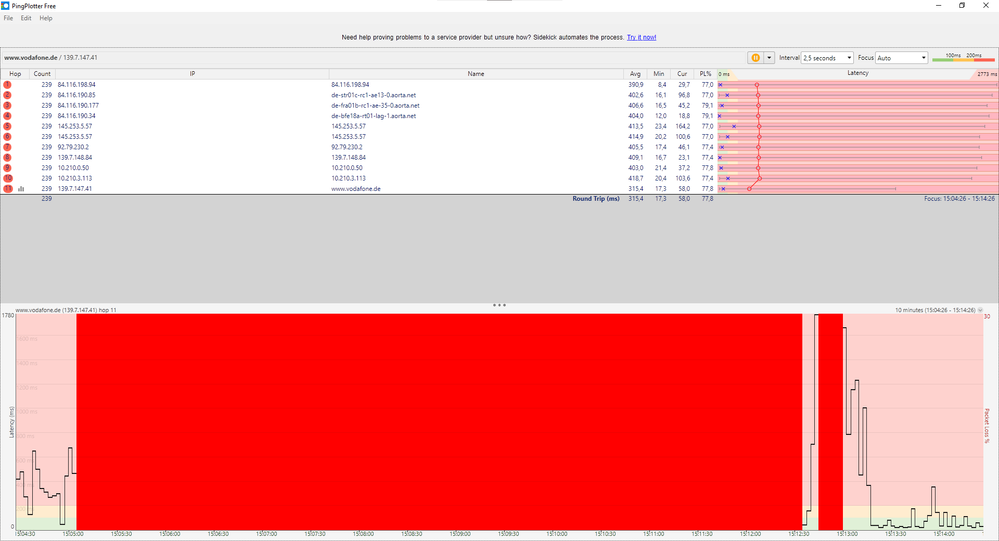Follow the 'Try it now!' Sidekick link

pyautogui.click(x=641, y=37)
